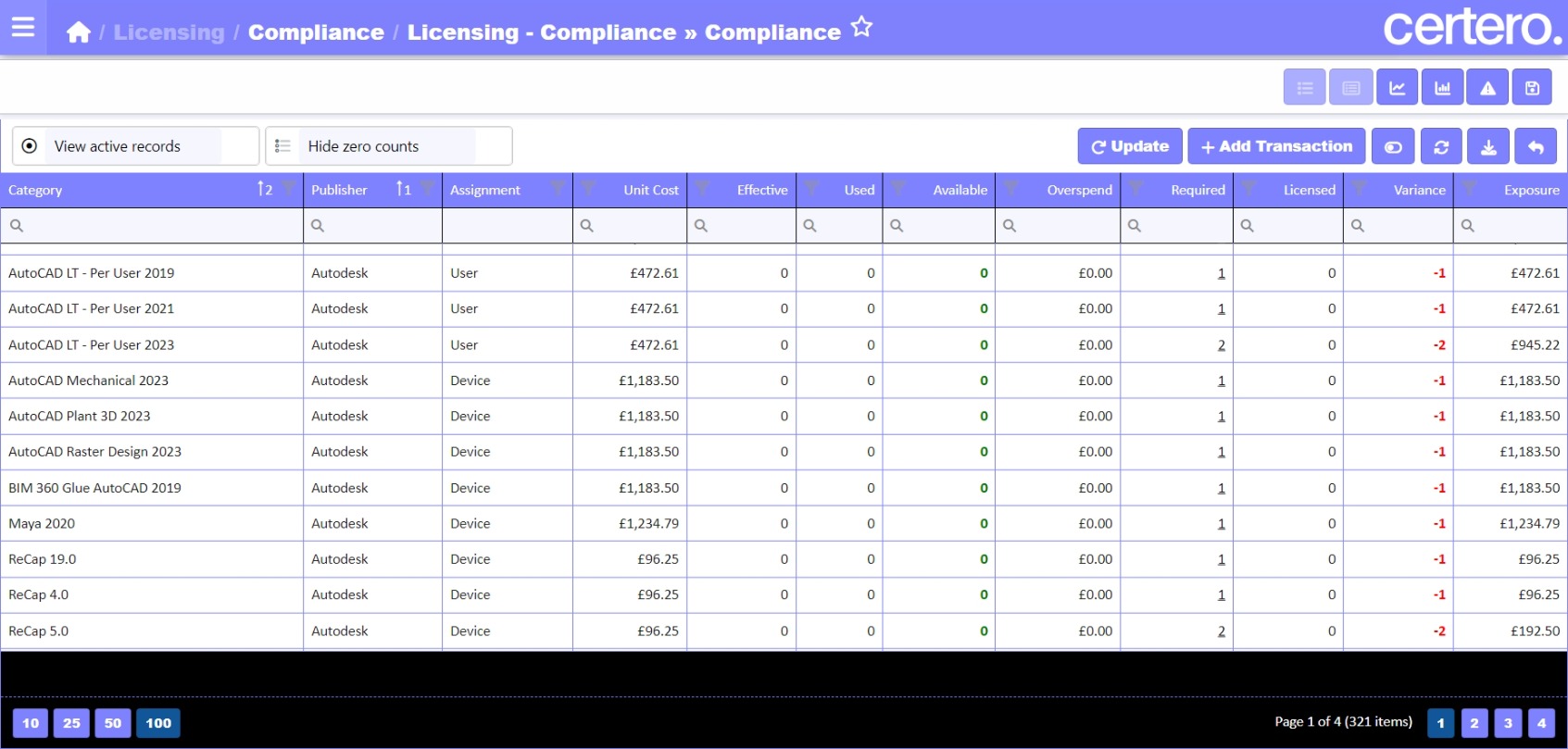This screenshot has width=1568, height=749.
Task: Open the View active records dropdown
Action: tap(135, 146)
